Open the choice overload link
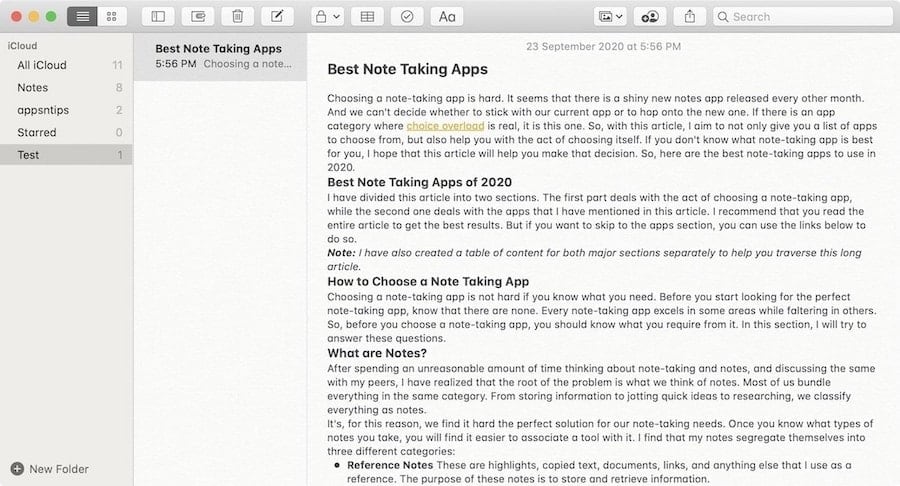The image size is (900, 486). pyautogui.click(x=445, y=126)
